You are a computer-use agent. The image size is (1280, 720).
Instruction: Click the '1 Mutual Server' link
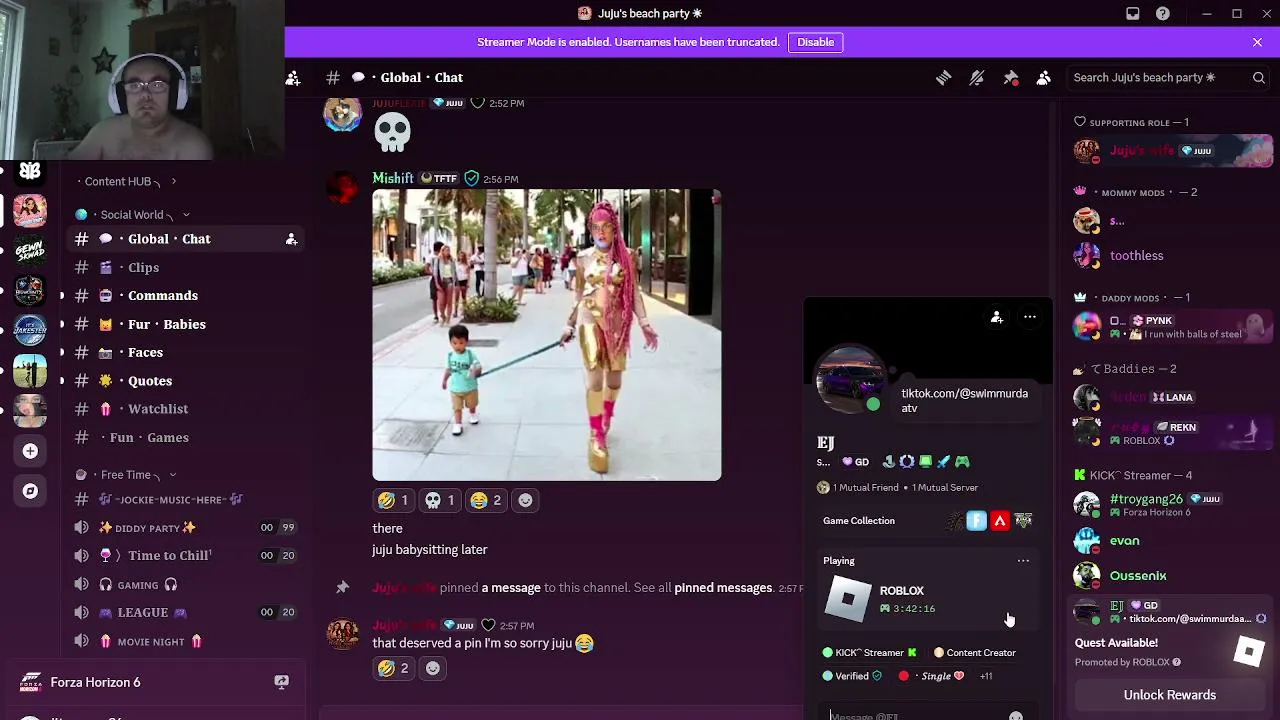point(946,488)
